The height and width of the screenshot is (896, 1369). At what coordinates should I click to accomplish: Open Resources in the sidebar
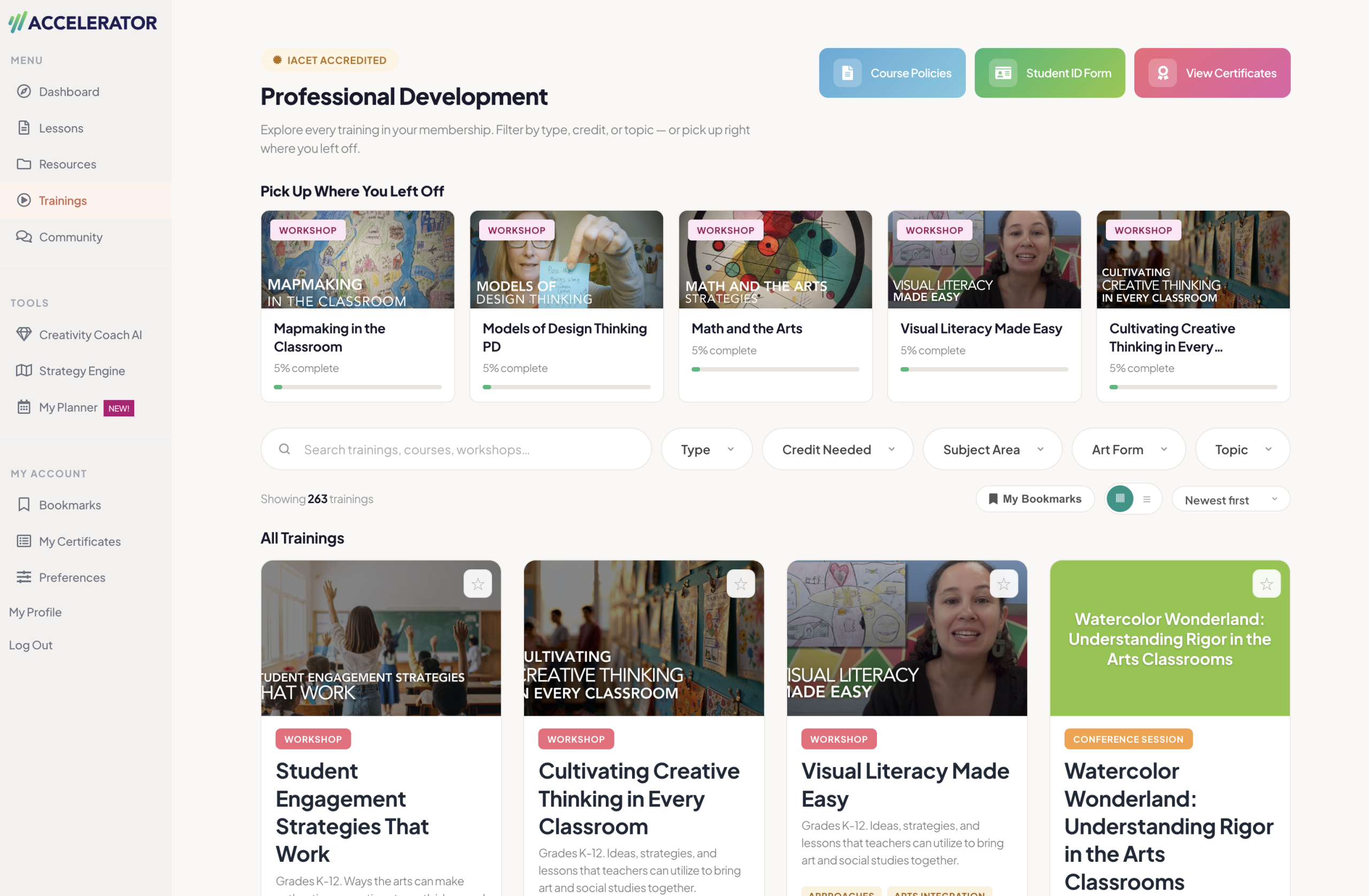[x=85, y=164]
